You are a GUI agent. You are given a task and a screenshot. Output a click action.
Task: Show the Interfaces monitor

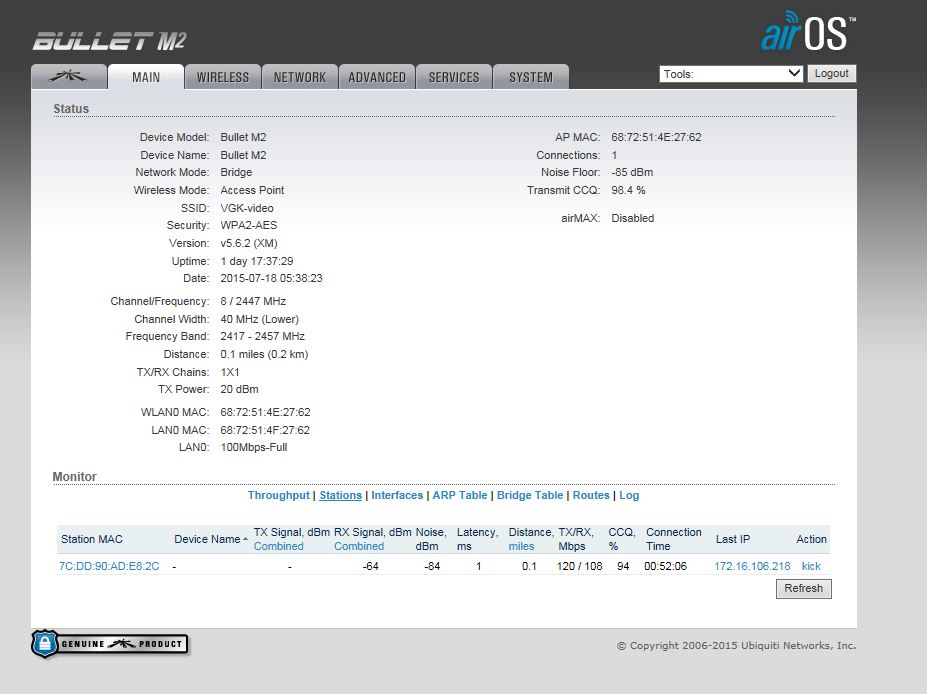tap(397, 495)
